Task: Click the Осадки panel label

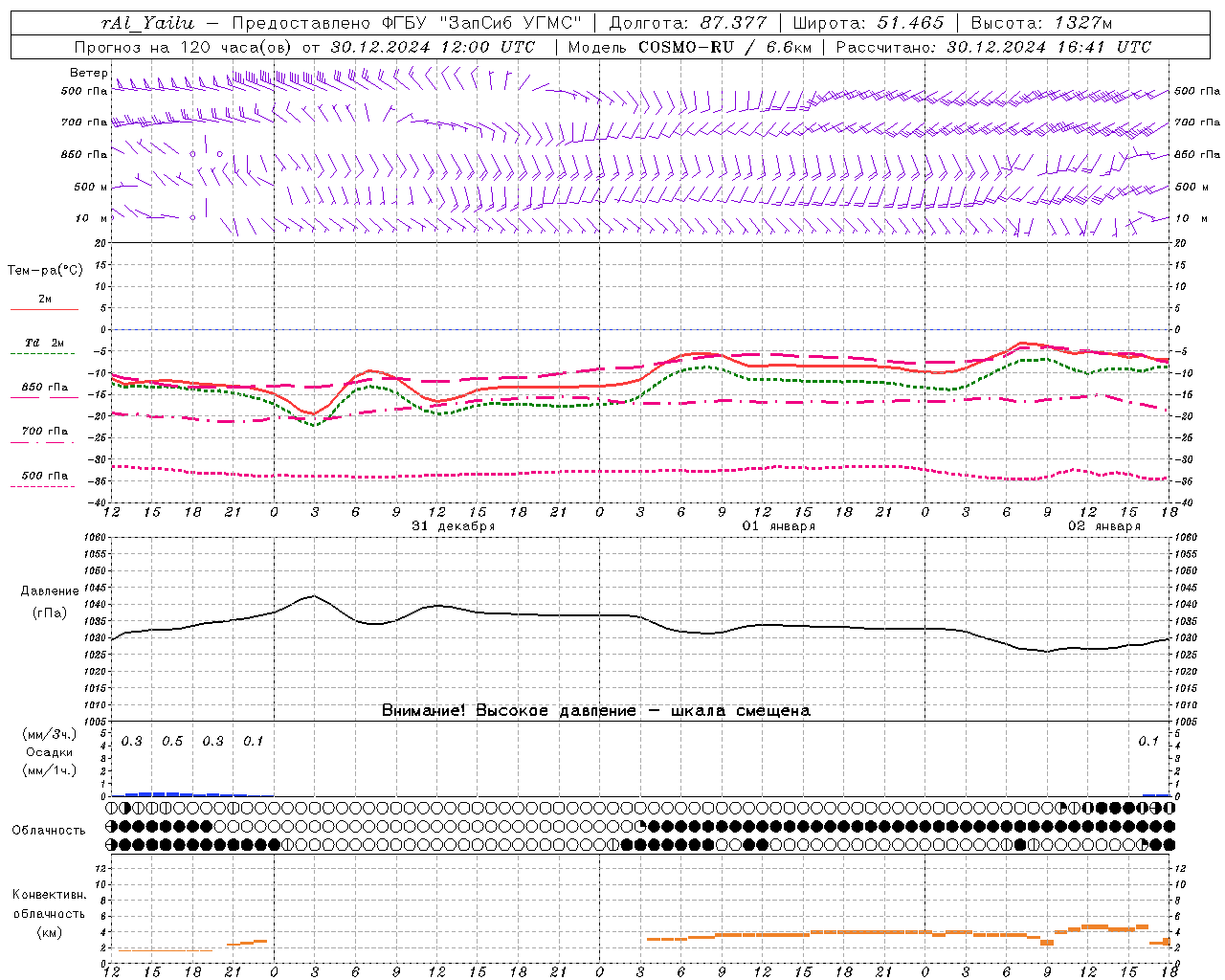Action: (x=49, y=752)
